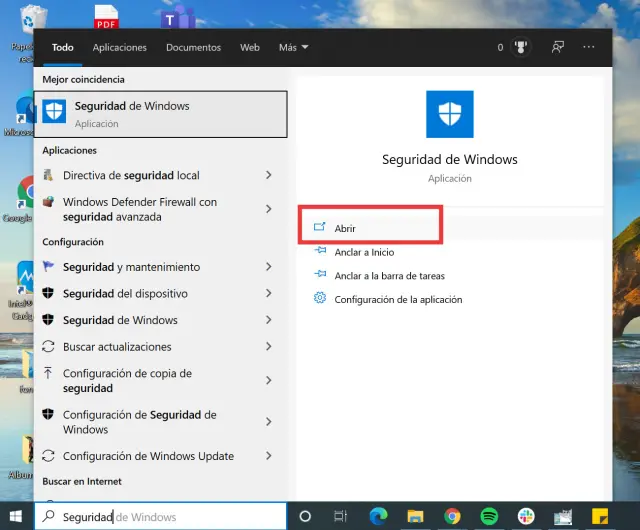This screenshot has height=530, width=640.
Task: Open Microsoft Edge from the taskbar
Action: (x=378, y=516)
